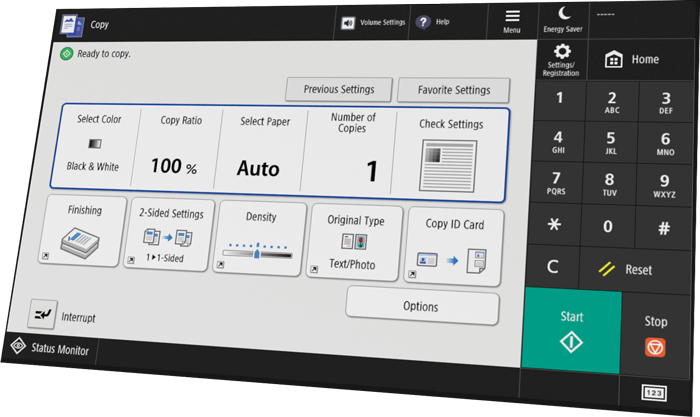700x417 pixels.
Task: Activate Energy Saver mode
Action: [x=561, y=18]
